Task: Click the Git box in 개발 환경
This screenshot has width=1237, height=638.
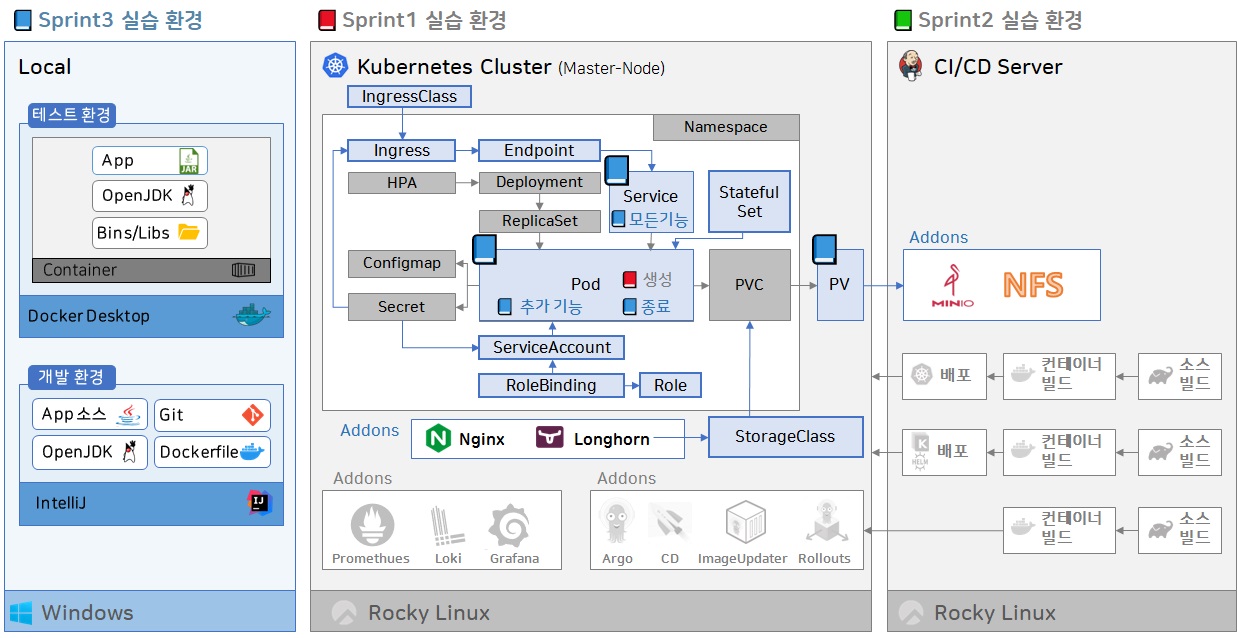Action: [212, 414]
